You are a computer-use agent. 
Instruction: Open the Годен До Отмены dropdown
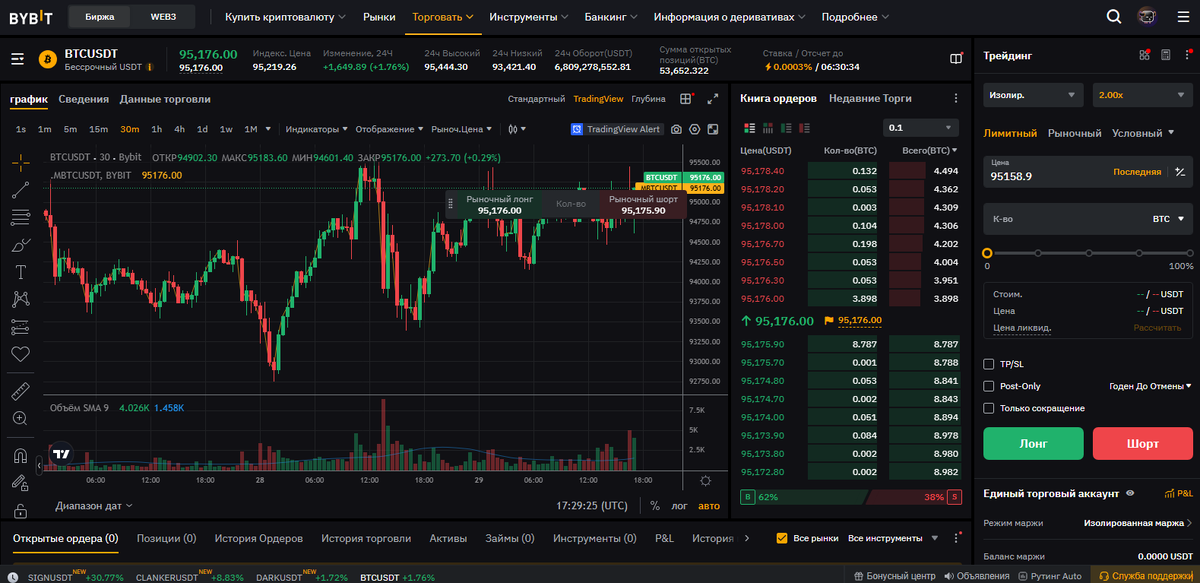(x=1151, y=386)
